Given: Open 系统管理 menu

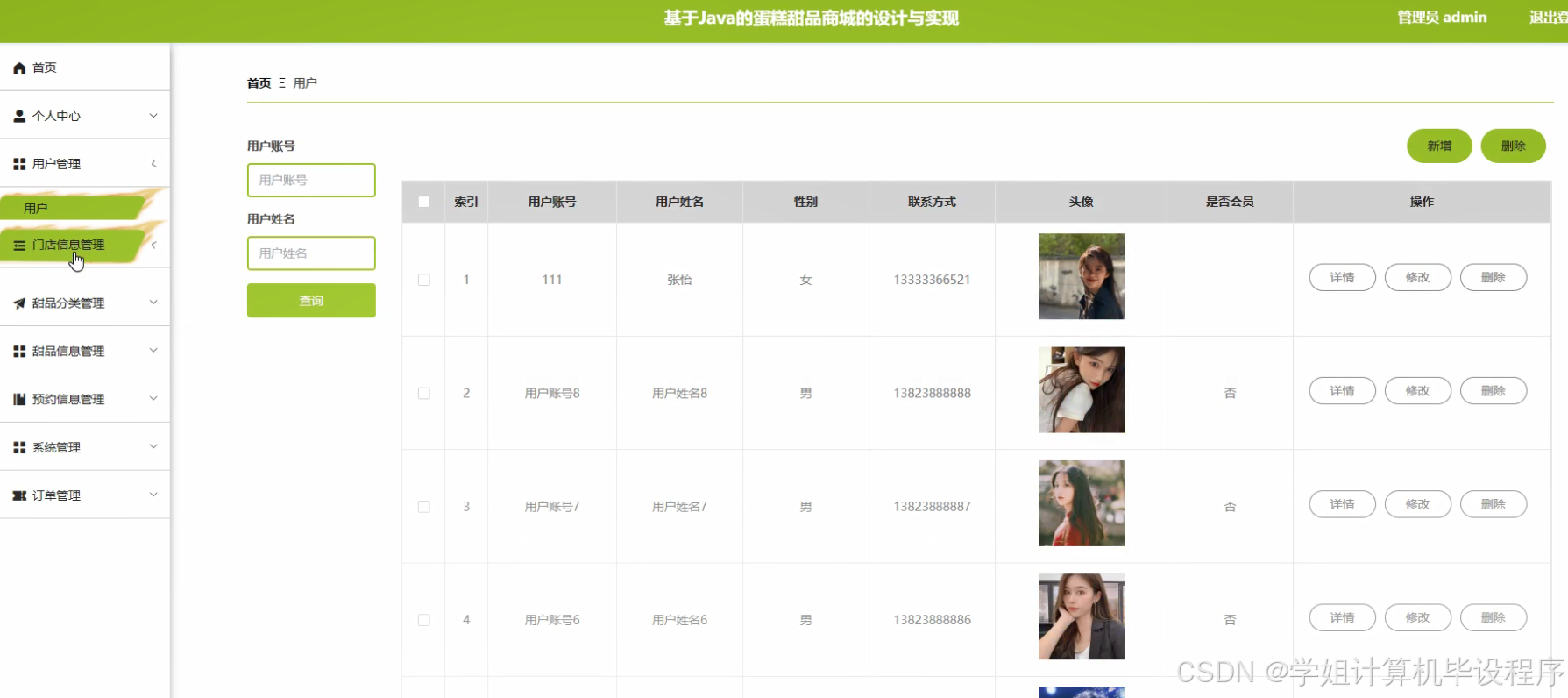Looking at the screenshot, I should pos(85,447).
